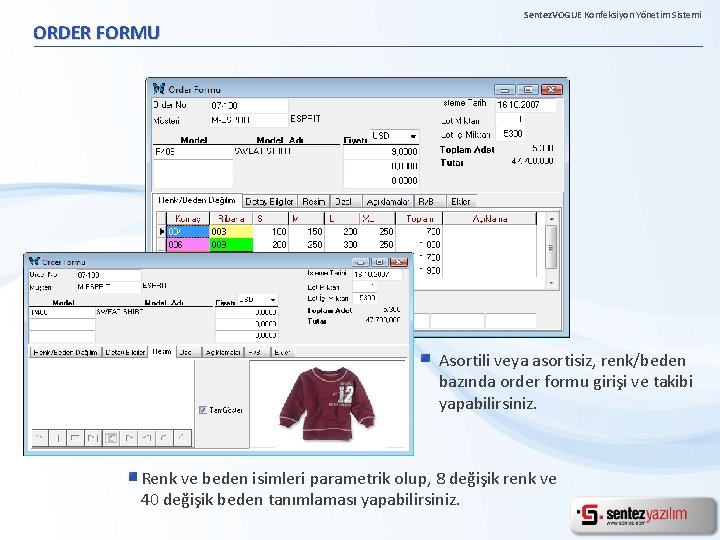The height and width of the screenshot is (540, 720).
Task: Click the Model code field in the rear window
Action: click(x=193, y=152)
